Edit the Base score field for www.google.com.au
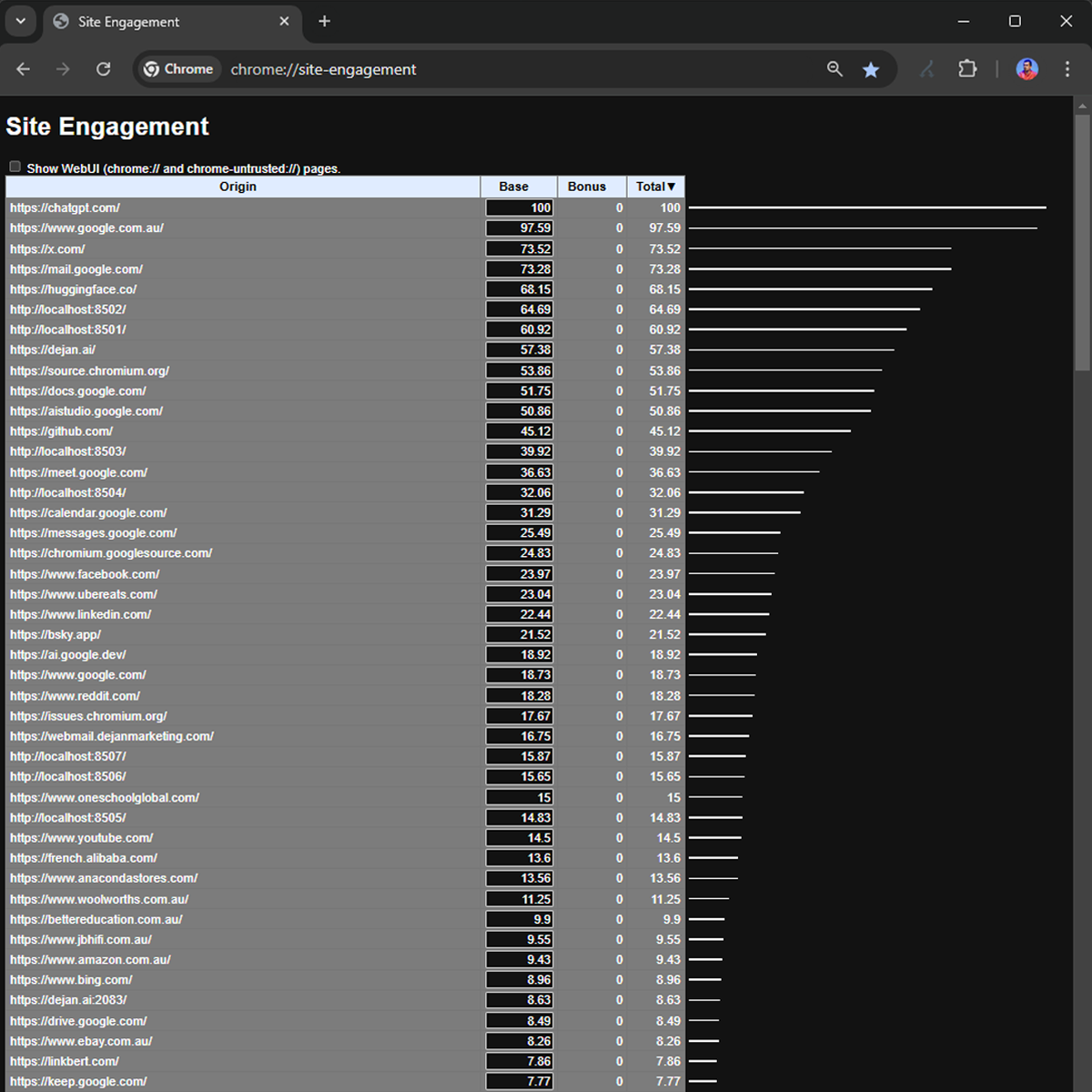1092x1092 pixels. [519, 227]
